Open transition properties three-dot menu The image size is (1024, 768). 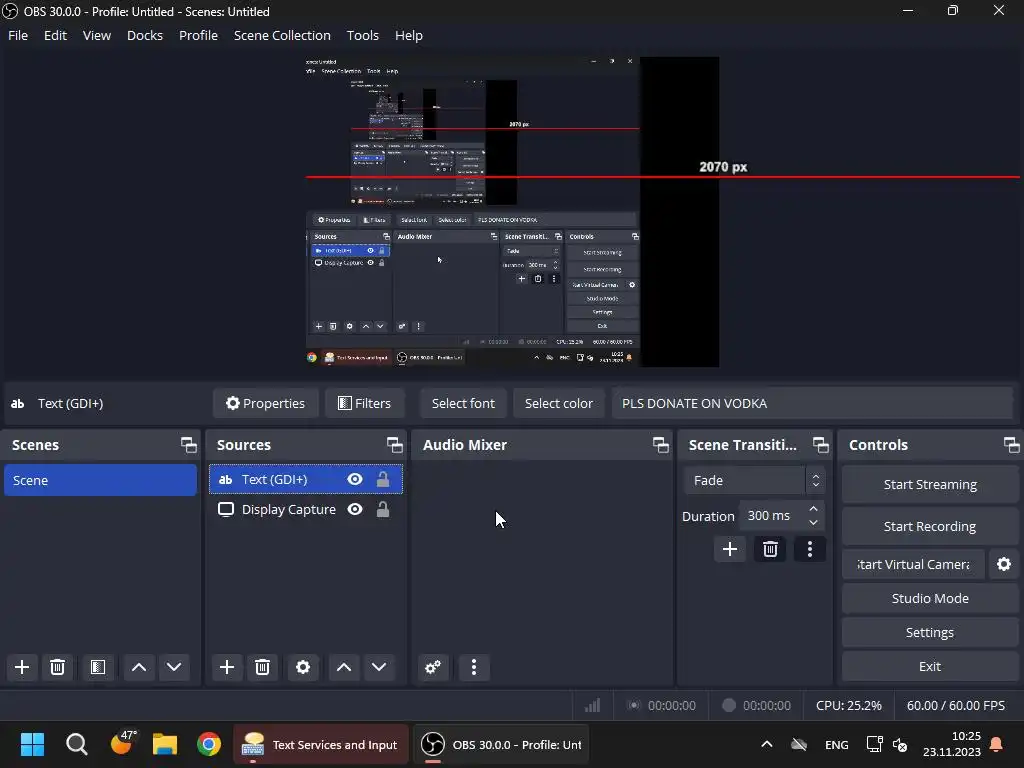[x=810, y=549]
